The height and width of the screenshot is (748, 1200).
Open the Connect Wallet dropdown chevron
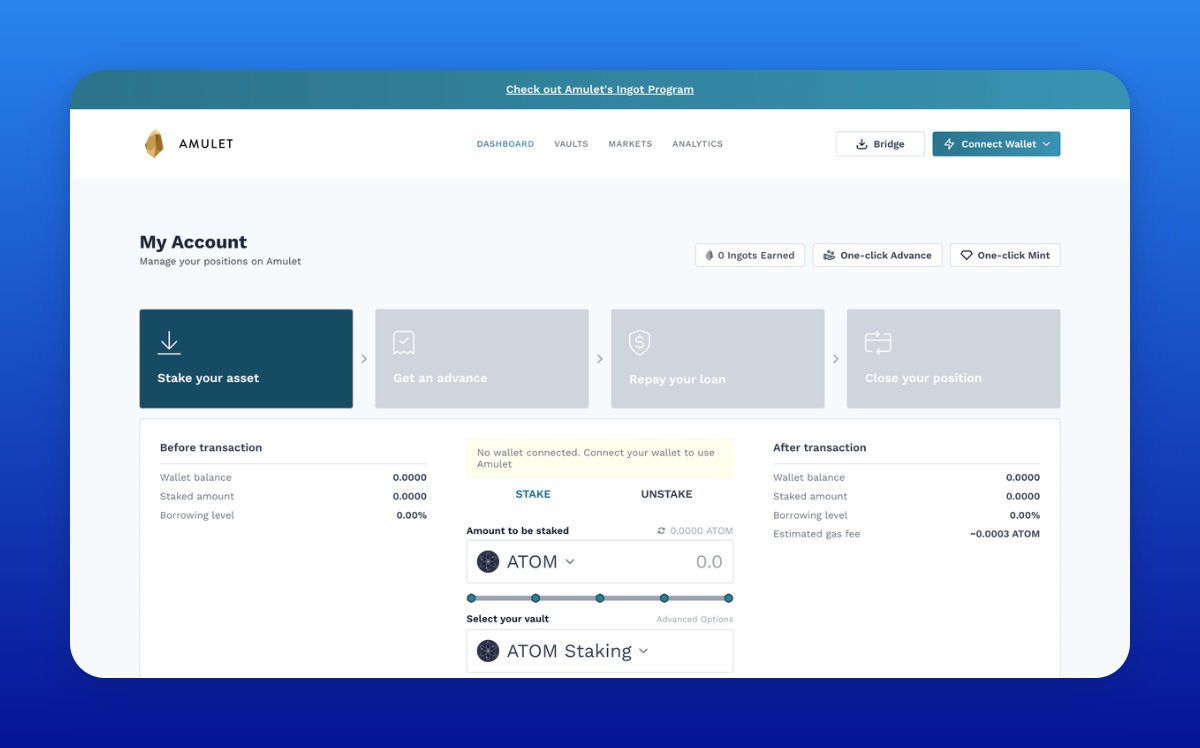tap(1046, 144)
